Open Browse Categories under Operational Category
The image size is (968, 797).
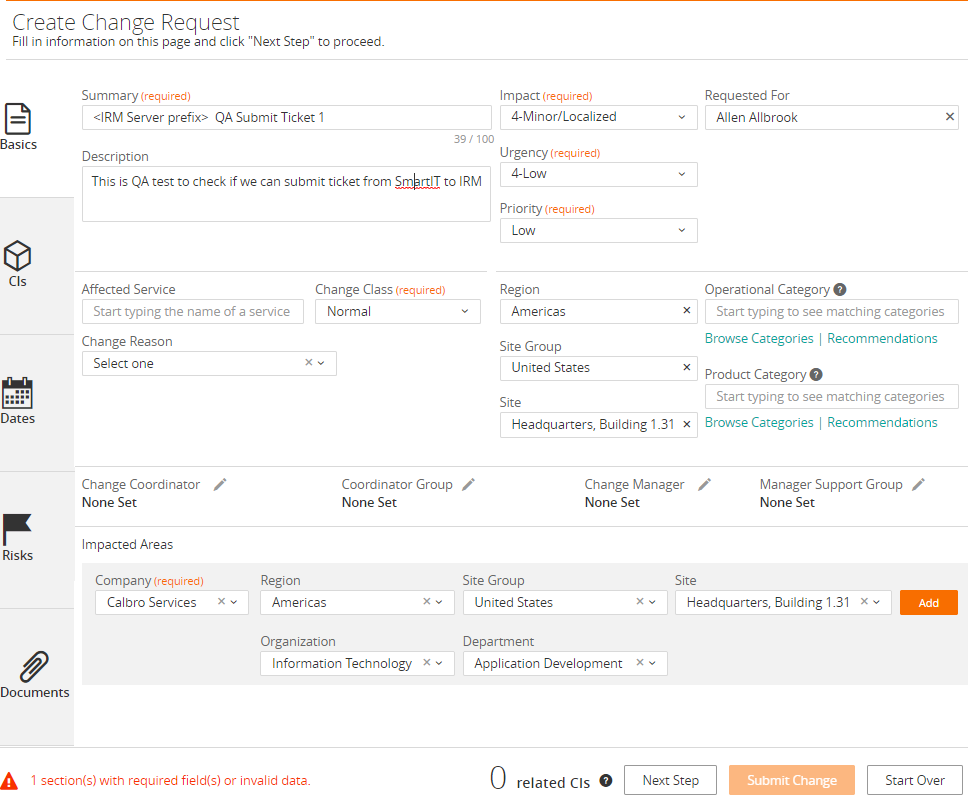click(x=759, y=338)
